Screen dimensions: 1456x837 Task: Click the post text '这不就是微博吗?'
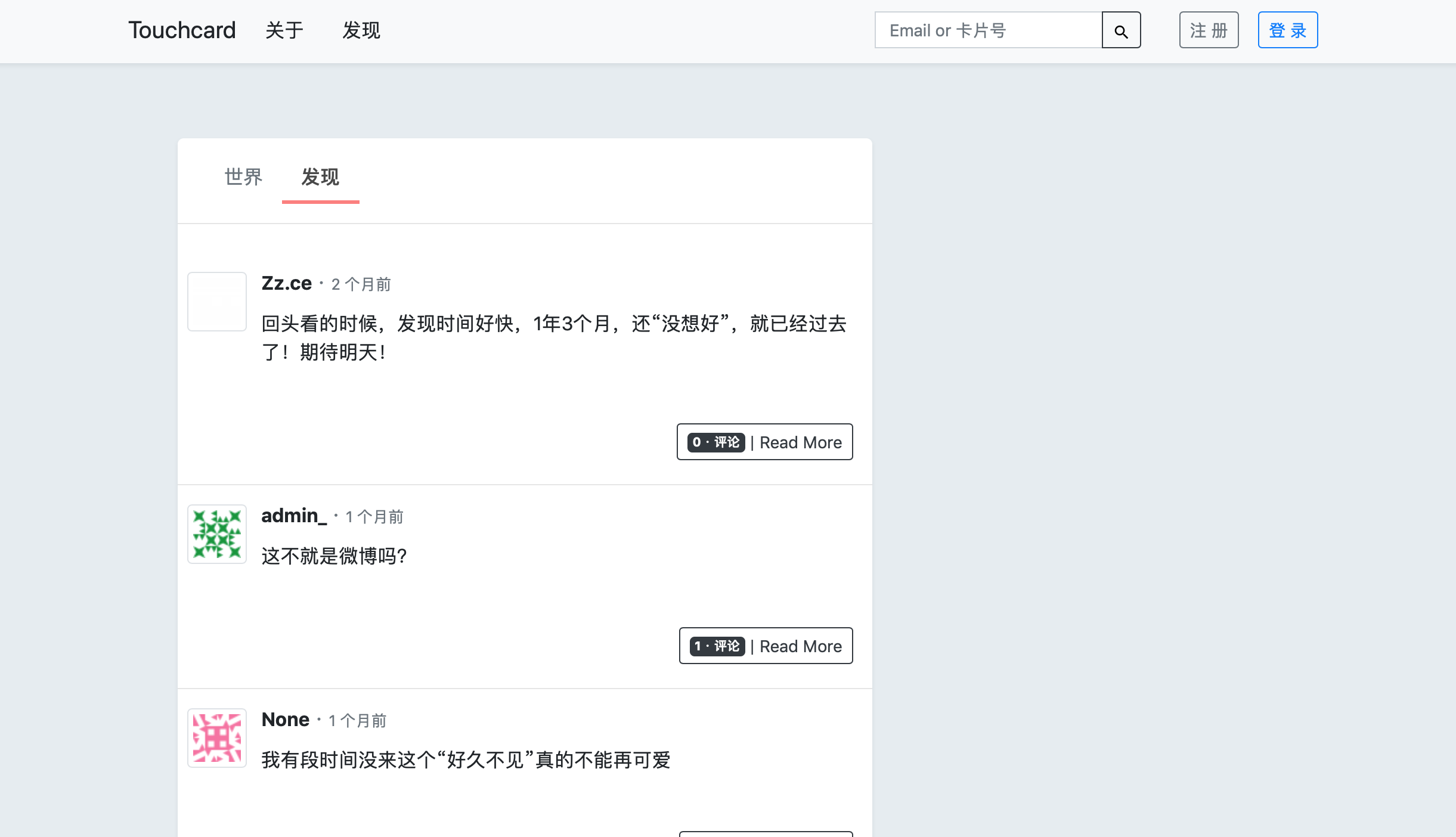click(x=334, y=556)
